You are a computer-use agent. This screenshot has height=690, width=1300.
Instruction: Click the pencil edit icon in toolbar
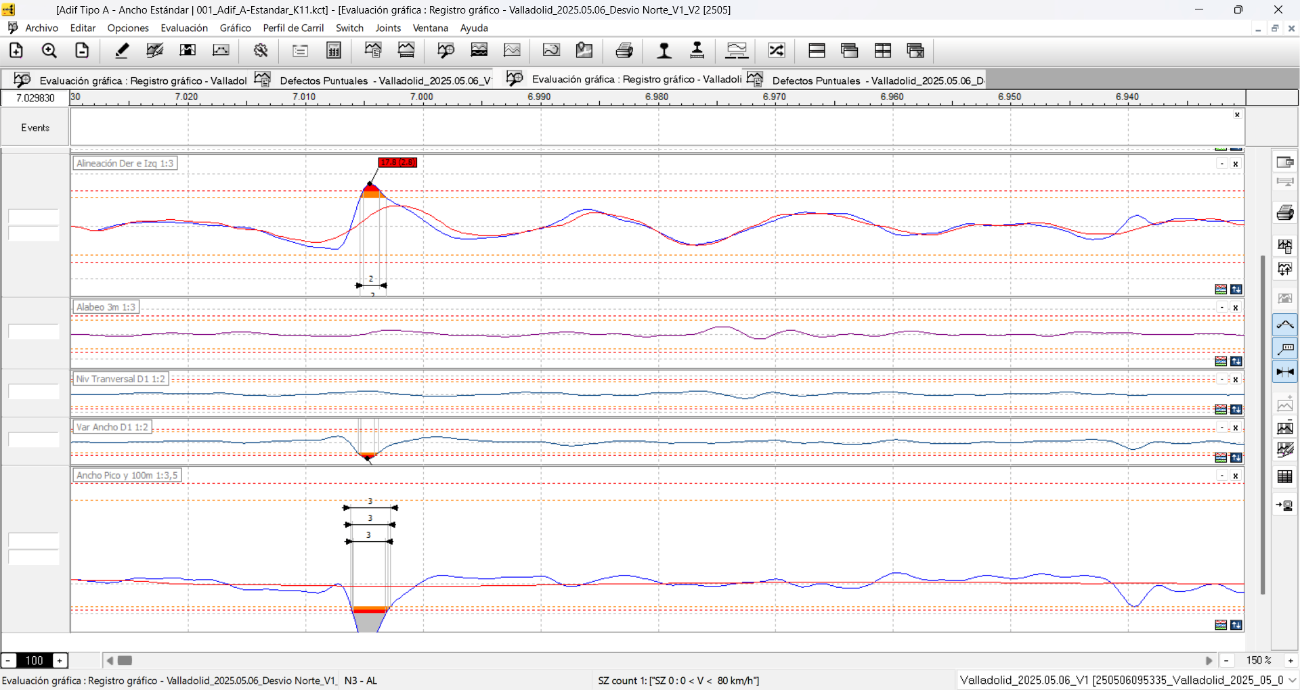tap(122, 50)
